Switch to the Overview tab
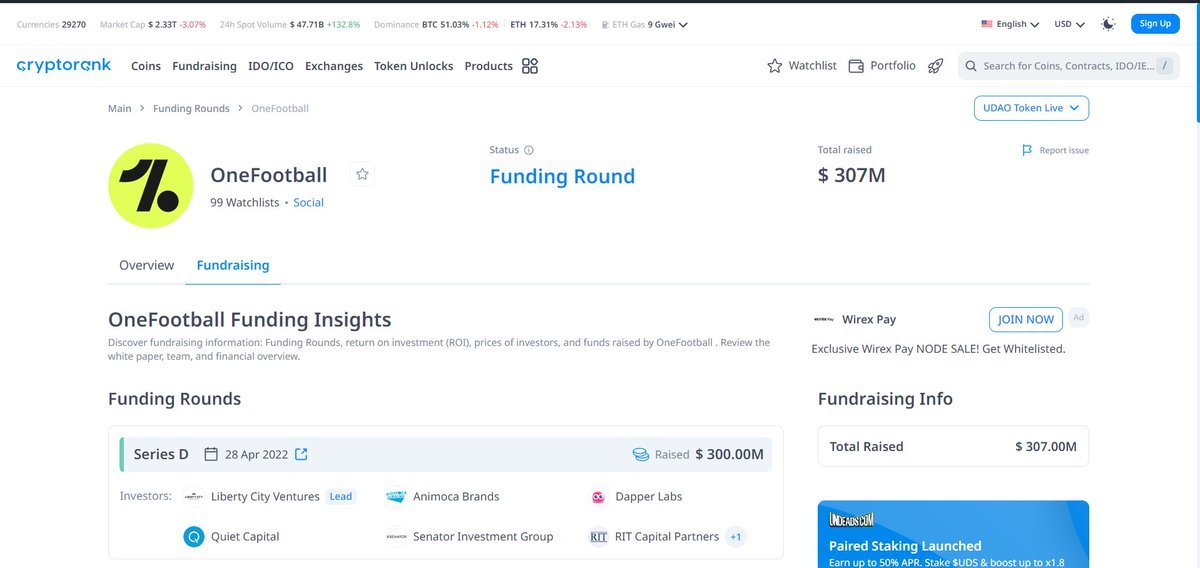 coord(146,265)
